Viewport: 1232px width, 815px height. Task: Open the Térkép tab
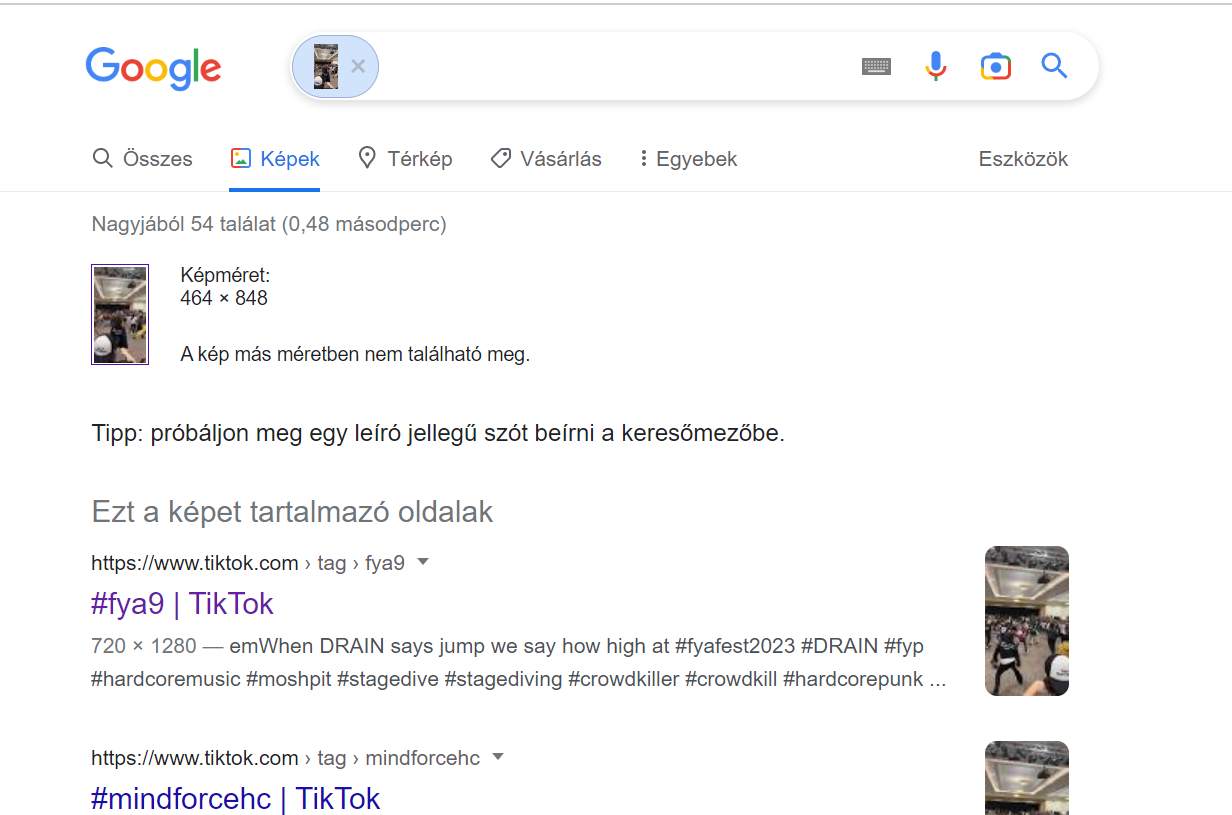[405, 159]
